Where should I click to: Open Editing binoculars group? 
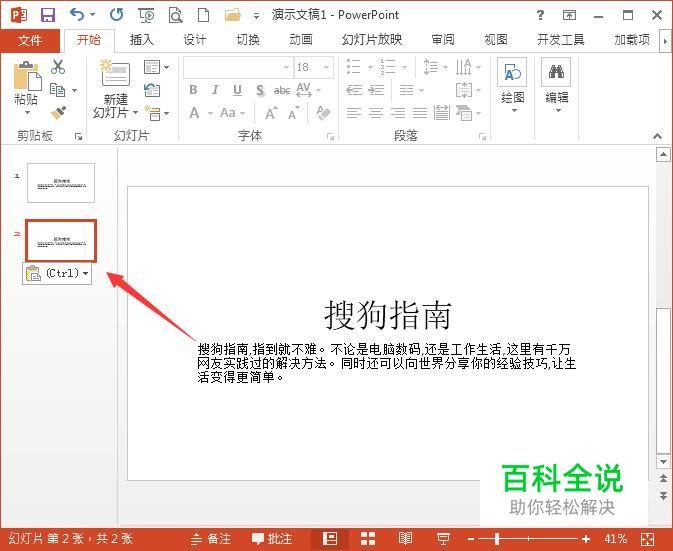coord(556,86)
